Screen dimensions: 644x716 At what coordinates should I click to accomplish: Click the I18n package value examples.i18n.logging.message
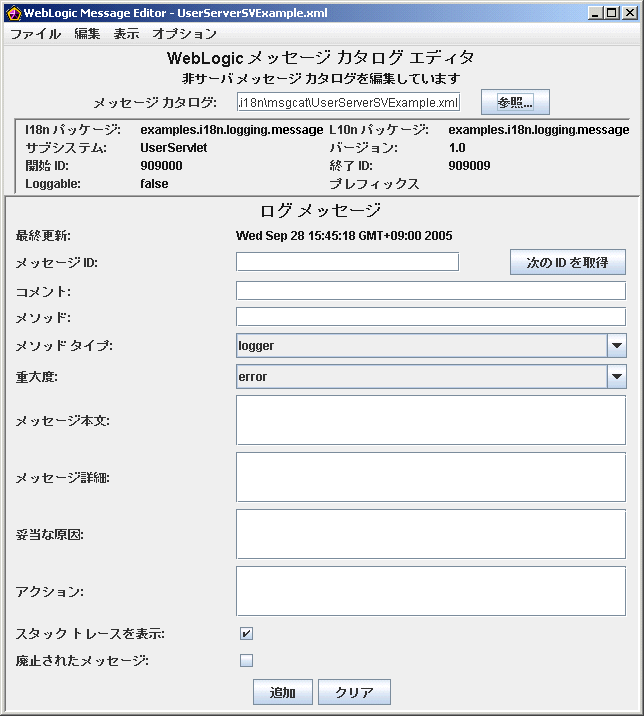232,130
